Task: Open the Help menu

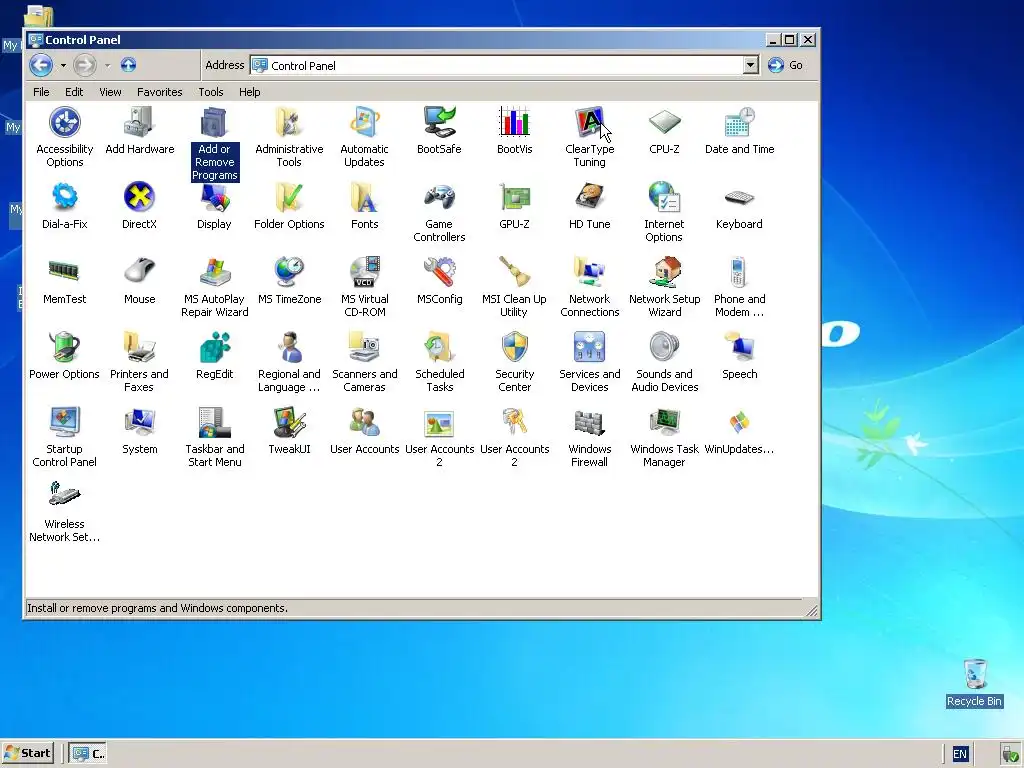Action: (249, 92)
